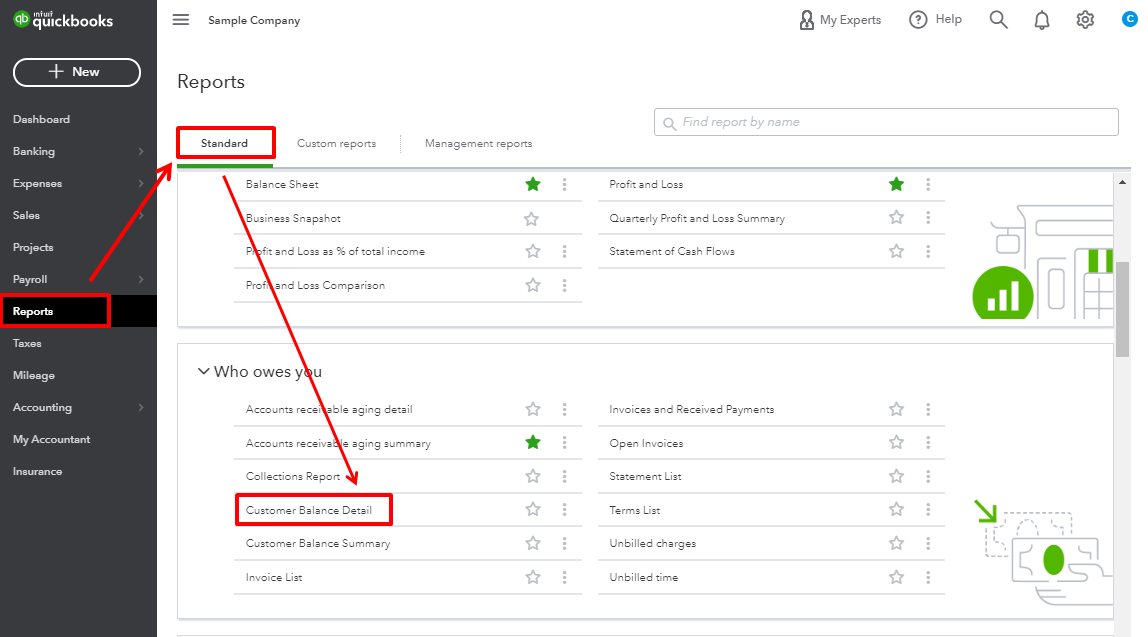Unfavorite Accounts receivable aging summary star
This screenshot has height=637, width=1148.
click(x=533, y=442)
